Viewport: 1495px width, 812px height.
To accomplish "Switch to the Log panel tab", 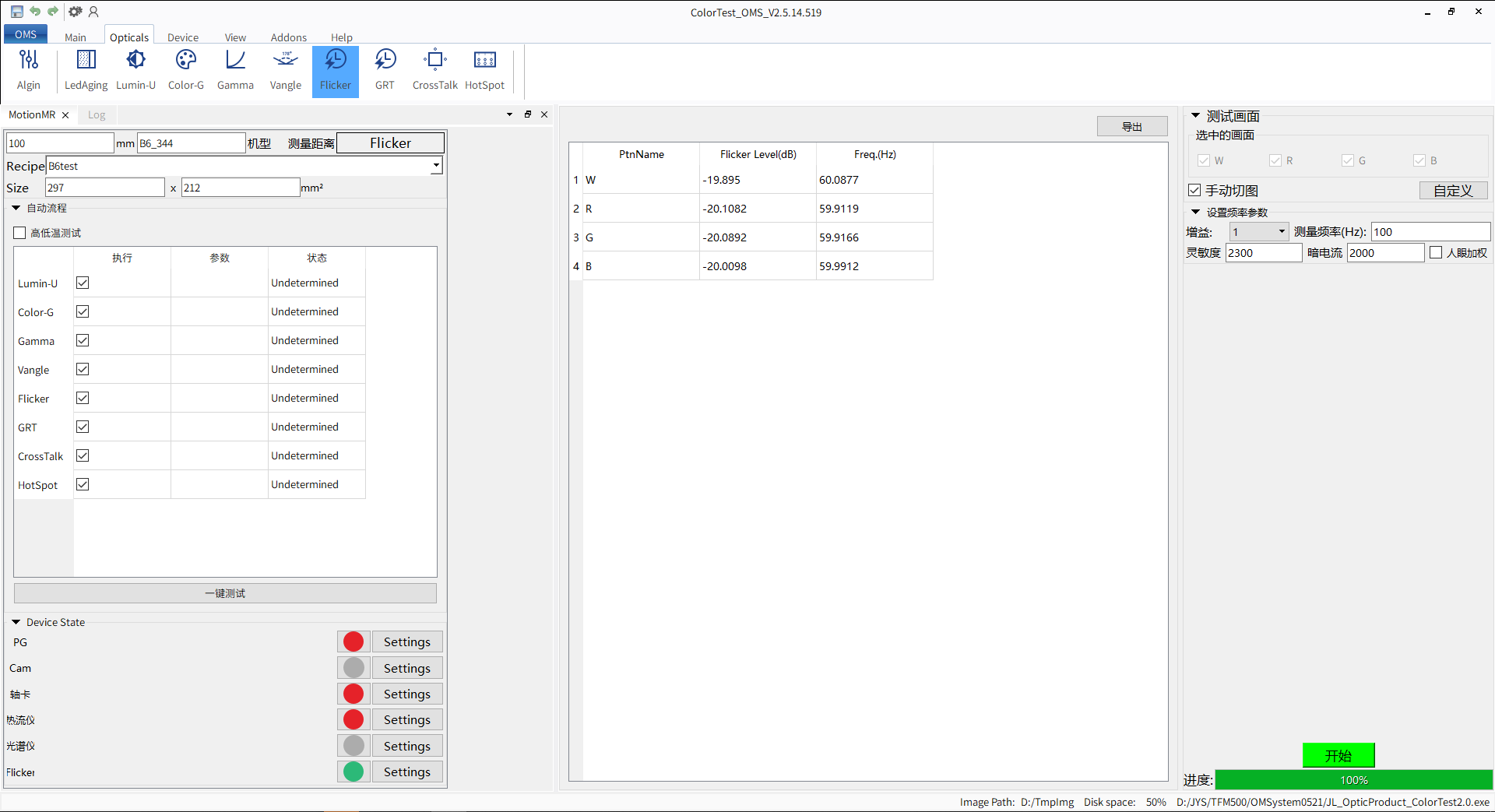I will [97, 114].
